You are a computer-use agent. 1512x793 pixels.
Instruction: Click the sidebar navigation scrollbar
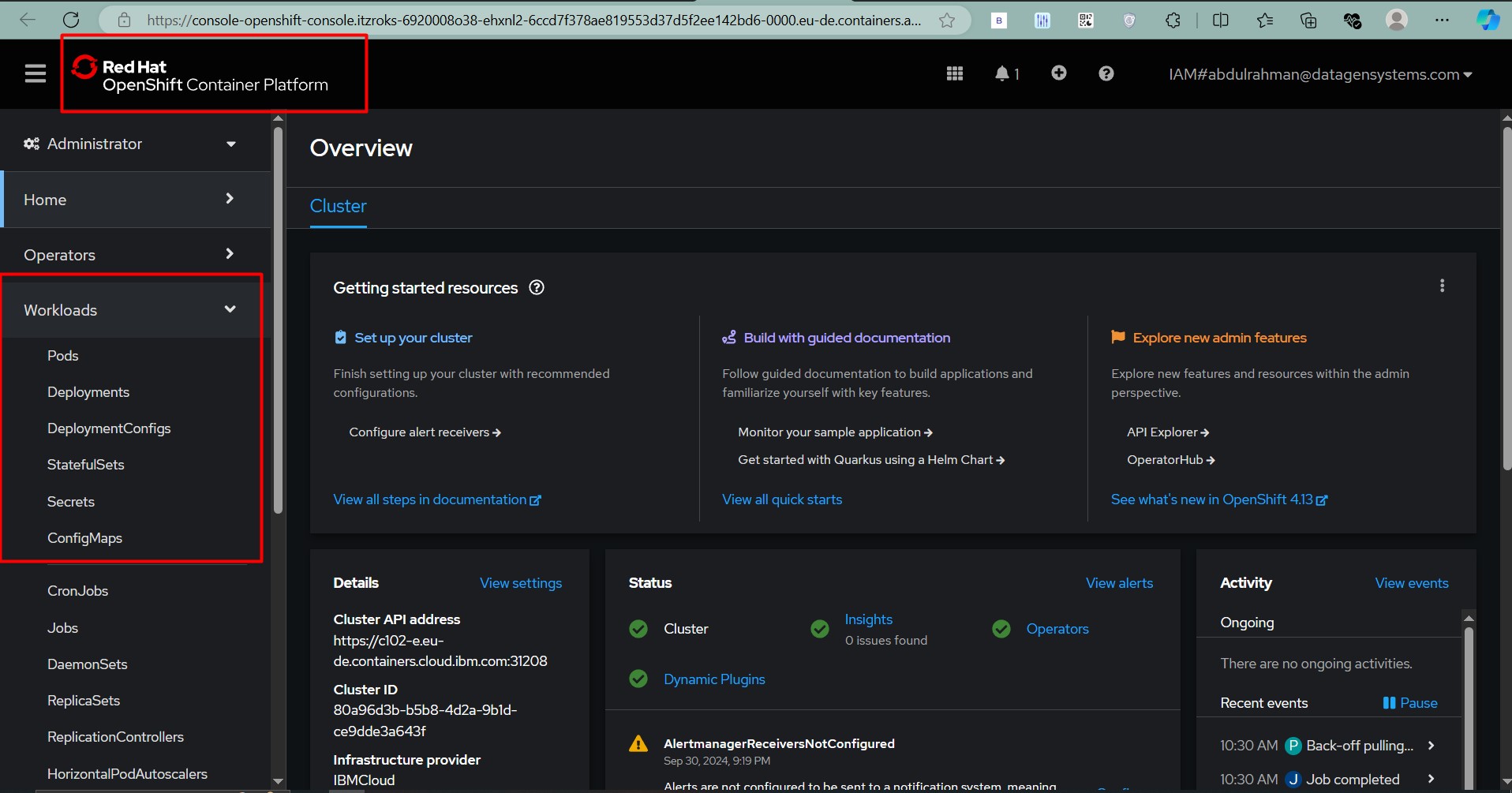pyautogui.click(x=278, y=322)
